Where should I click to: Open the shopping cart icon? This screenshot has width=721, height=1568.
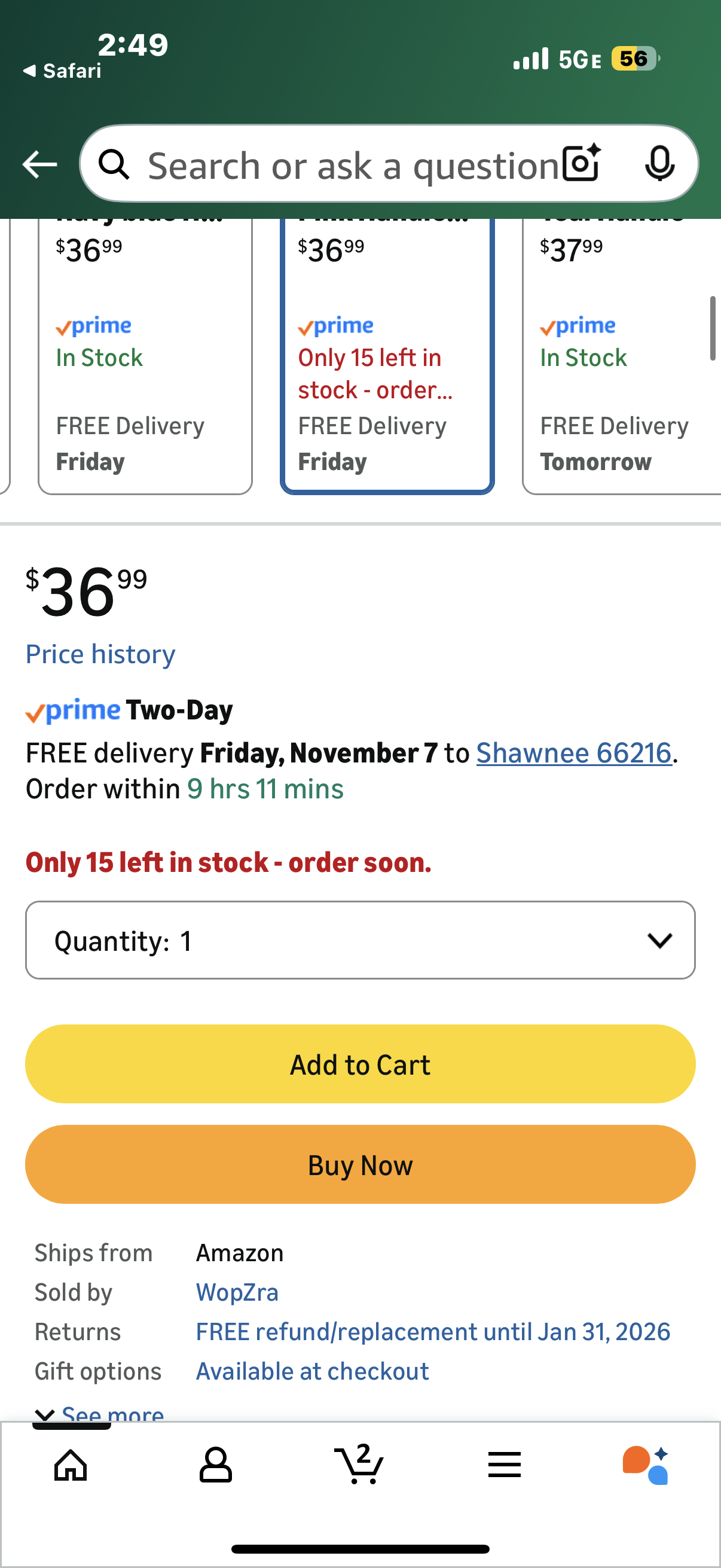click(x=359, y=1464)
